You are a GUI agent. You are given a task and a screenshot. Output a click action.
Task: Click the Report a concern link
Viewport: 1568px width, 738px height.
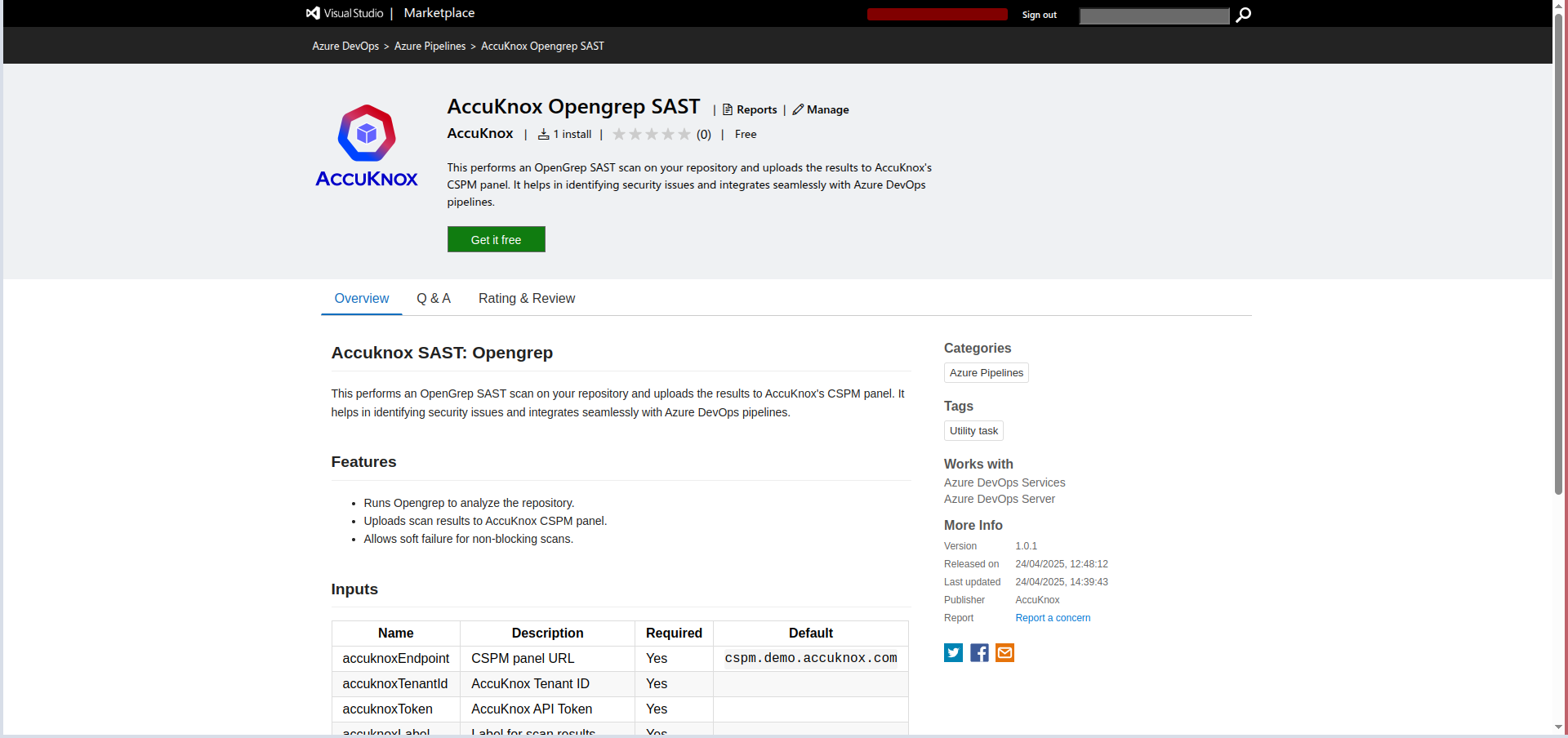pyautogui.click(x=1053, y=618)
